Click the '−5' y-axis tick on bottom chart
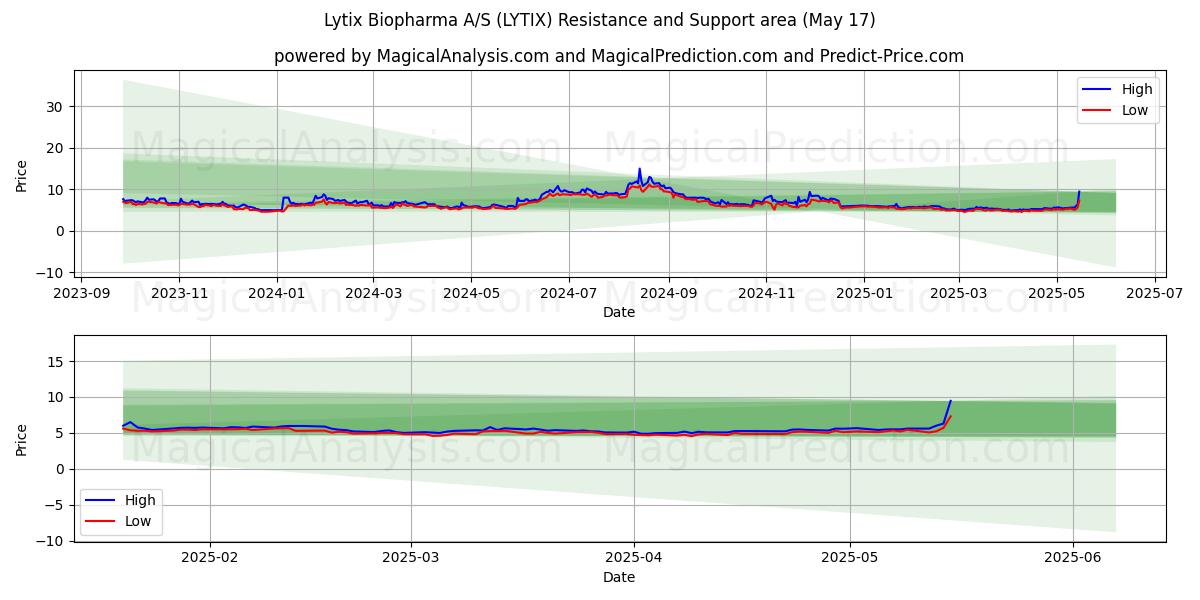1200x600 pixels. (55, 505)
